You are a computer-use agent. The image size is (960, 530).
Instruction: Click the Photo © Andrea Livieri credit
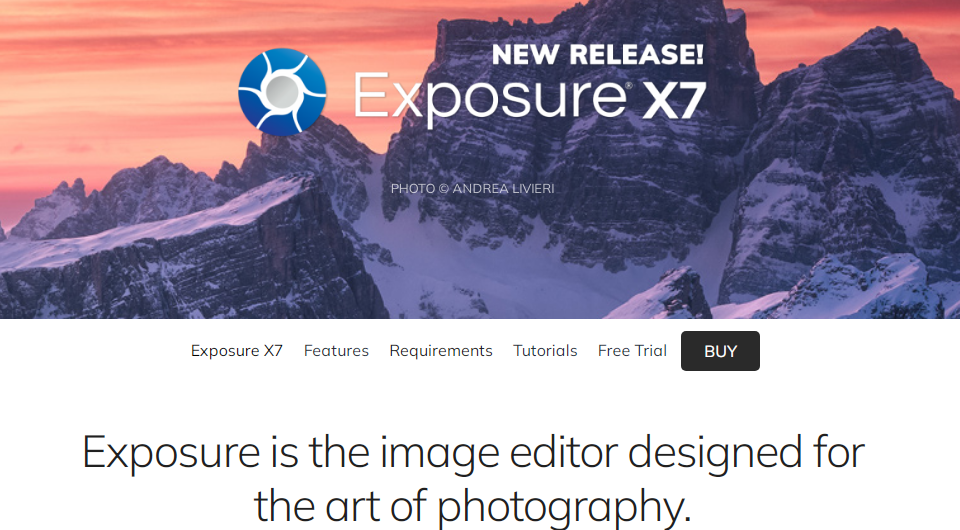click(x=473, y=188)
